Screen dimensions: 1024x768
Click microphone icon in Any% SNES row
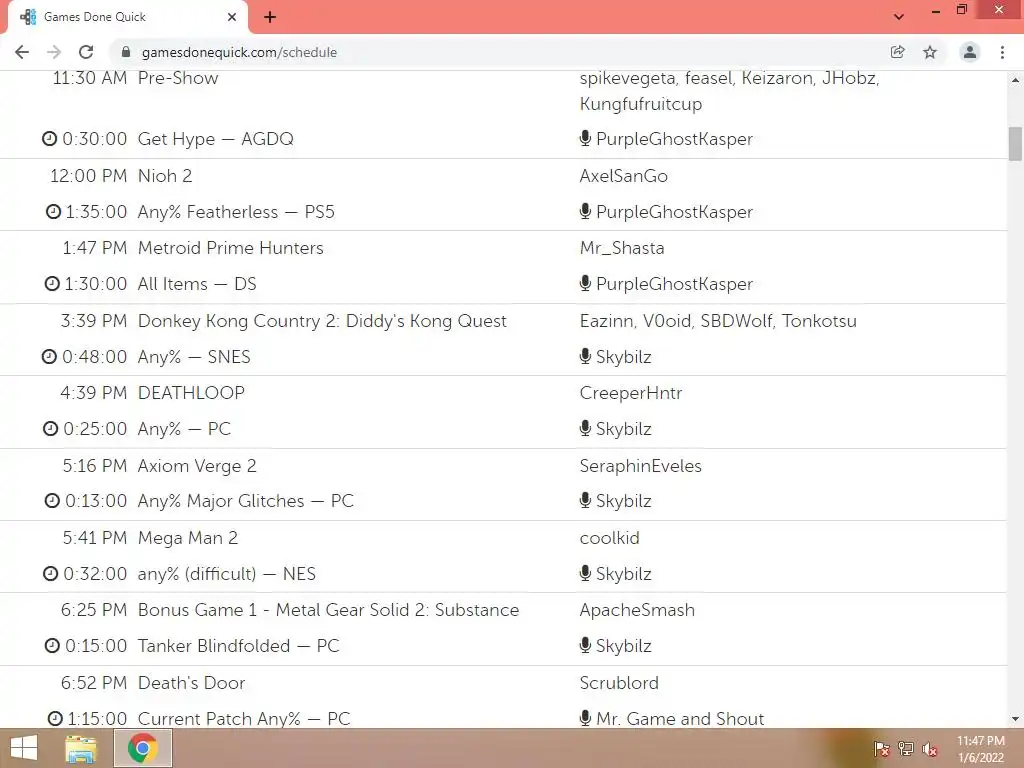(x=585, y=356)
